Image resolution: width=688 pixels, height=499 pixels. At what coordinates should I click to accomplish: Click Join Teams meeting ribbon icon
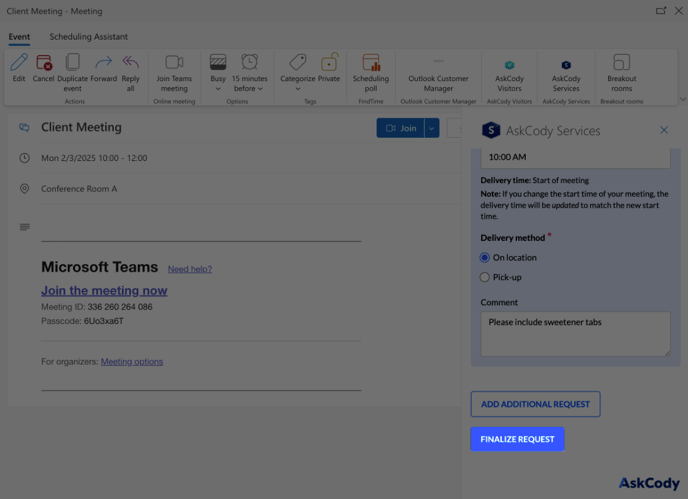click(174, 62)
